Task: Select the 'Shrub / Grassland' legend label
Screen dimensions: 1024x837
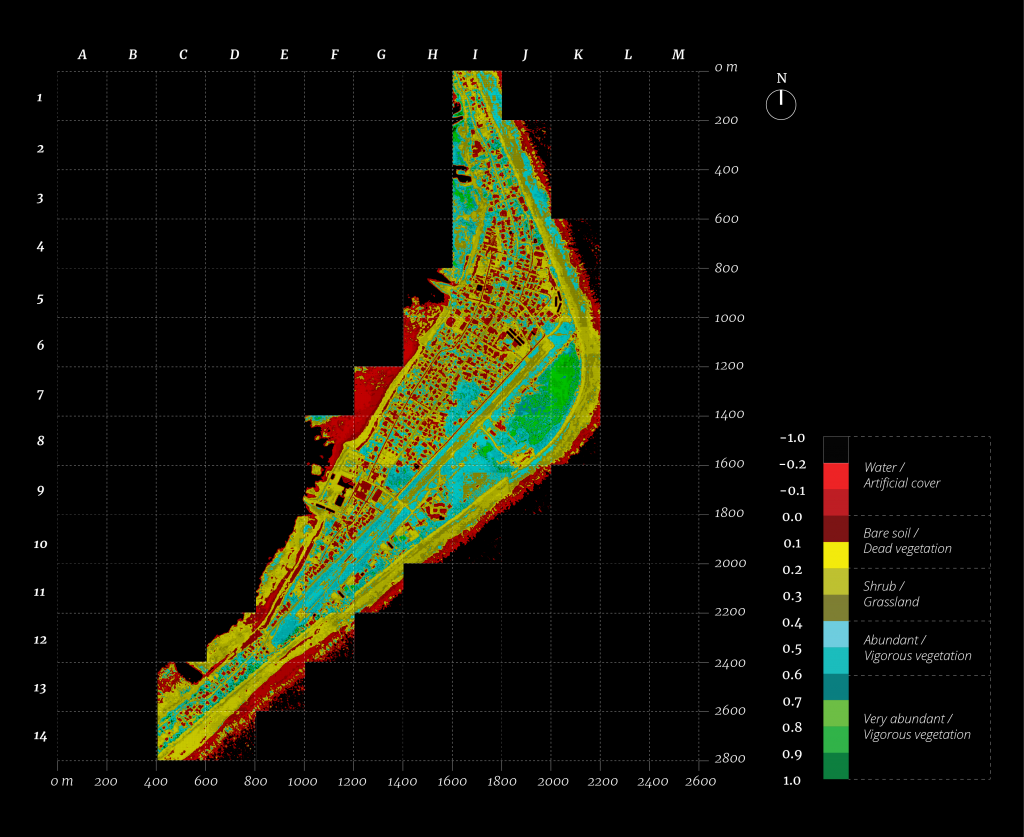Action: (891, 594)
